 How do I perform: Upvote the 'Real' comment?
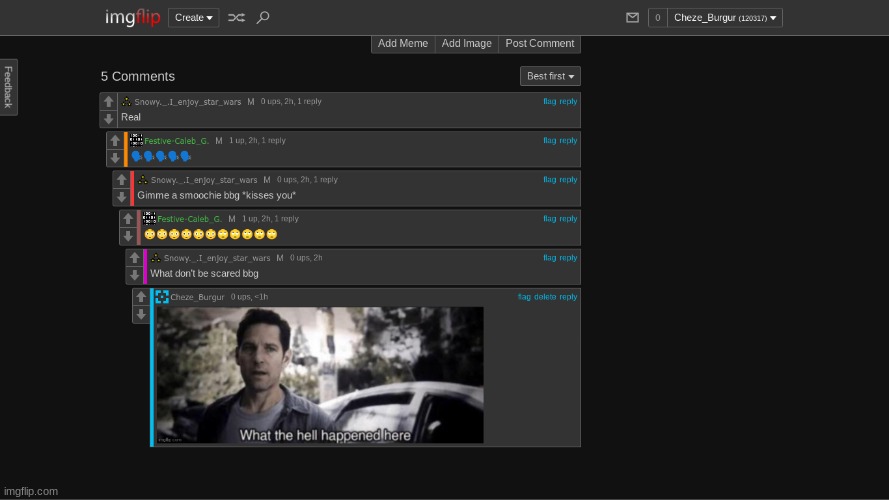click(x=108, y=101)
